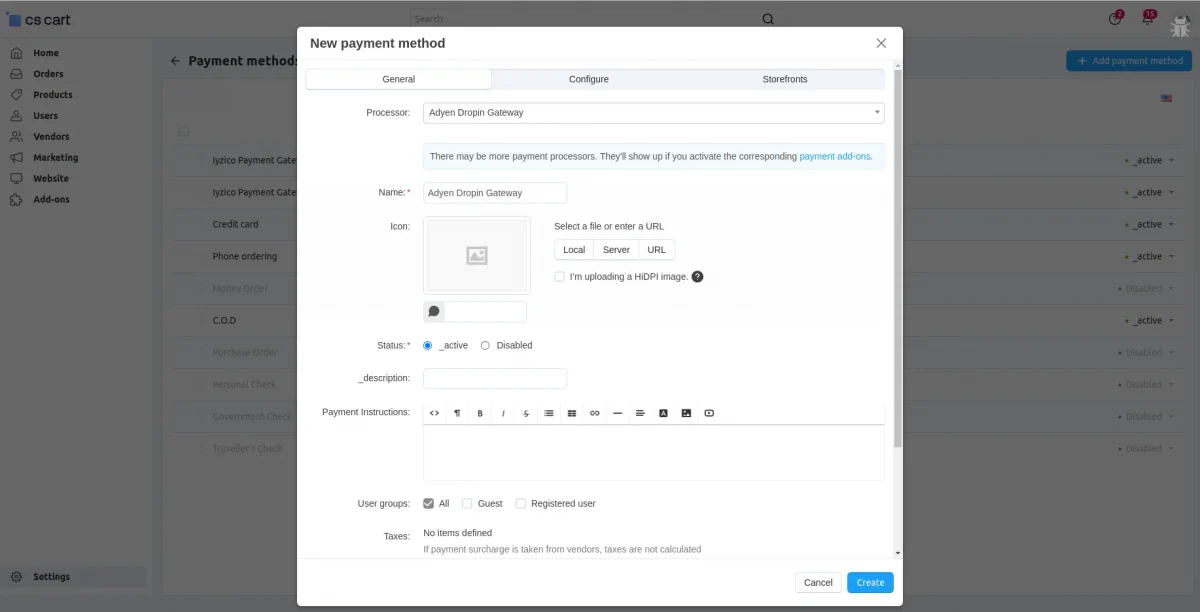Open the language flag selector

[x=1166, y=99]
